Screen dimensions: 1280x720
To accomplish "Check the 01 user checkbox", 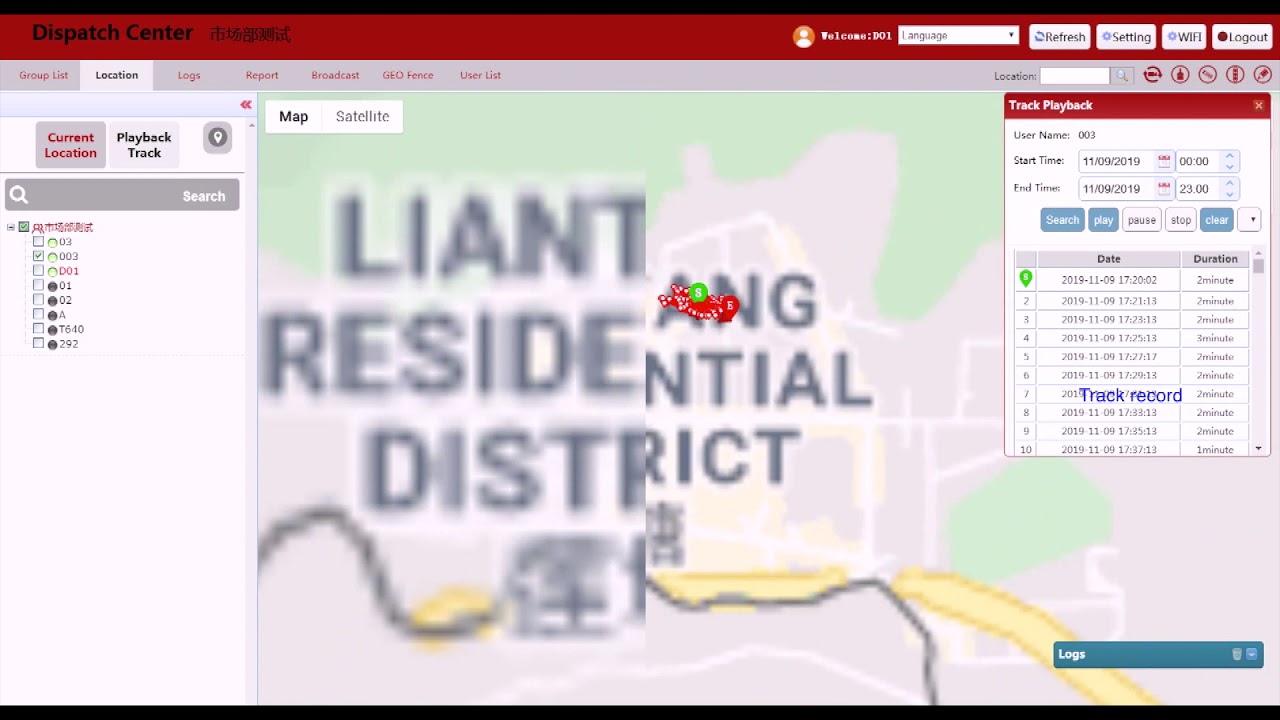I will [38, 285].
